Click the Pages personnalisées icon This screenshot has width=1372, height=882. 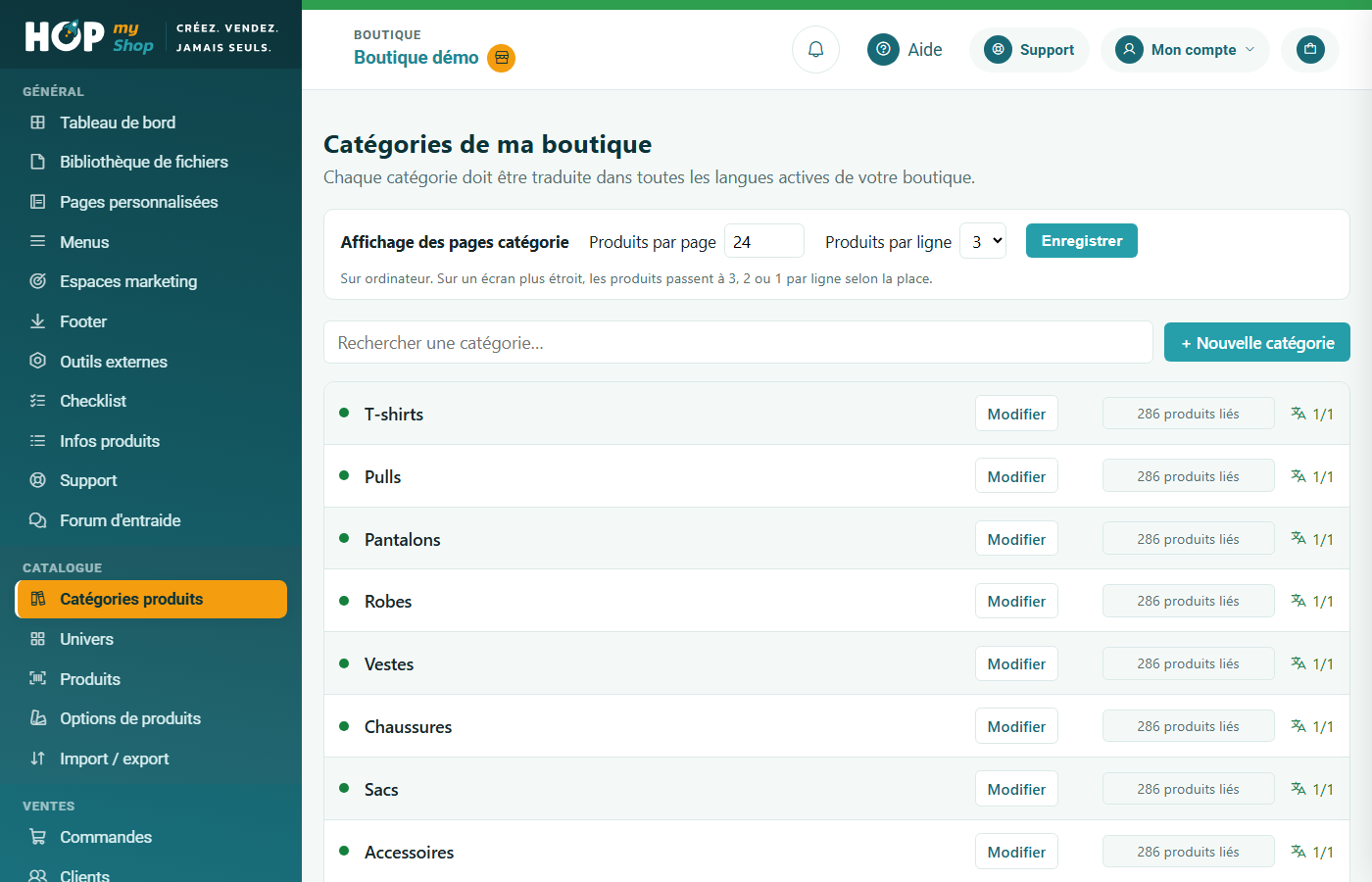(38, 202)
